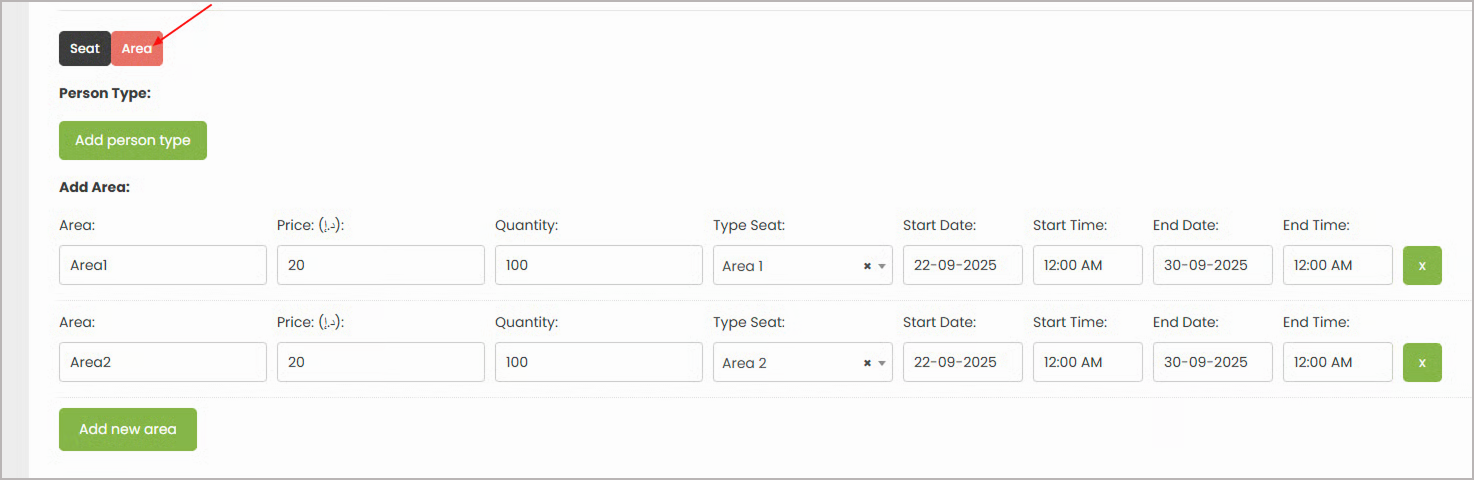Clear the Area 1 Type Seat selection
This screenshot has width=1474, height=480.
click(x=867, y=266)
